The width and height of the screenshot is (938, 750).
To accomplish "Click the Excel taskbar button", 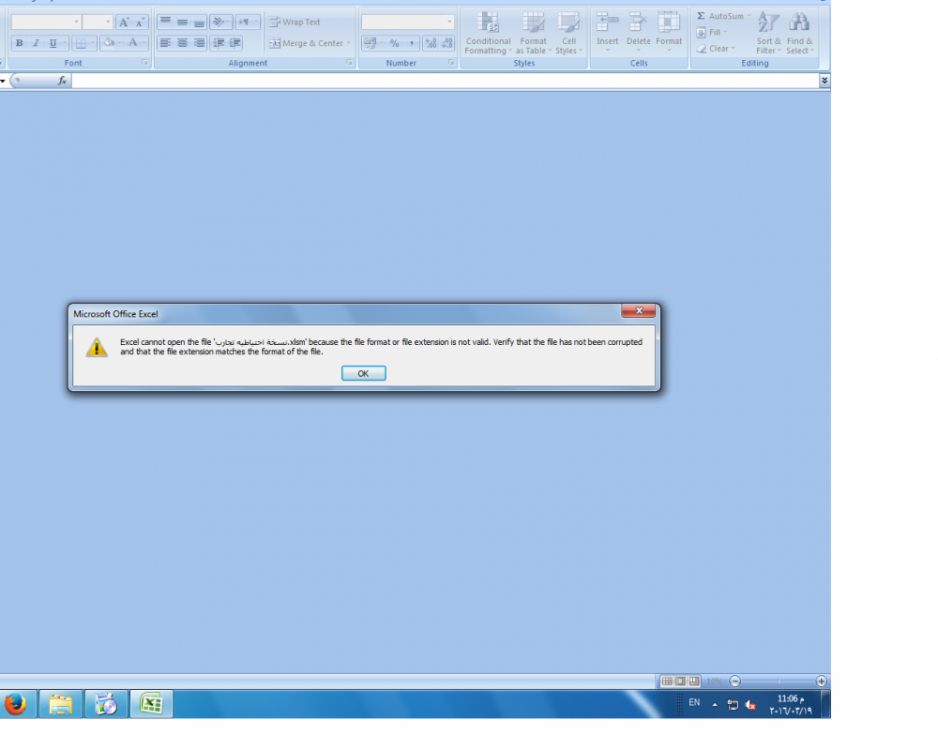I will [151, 704].
